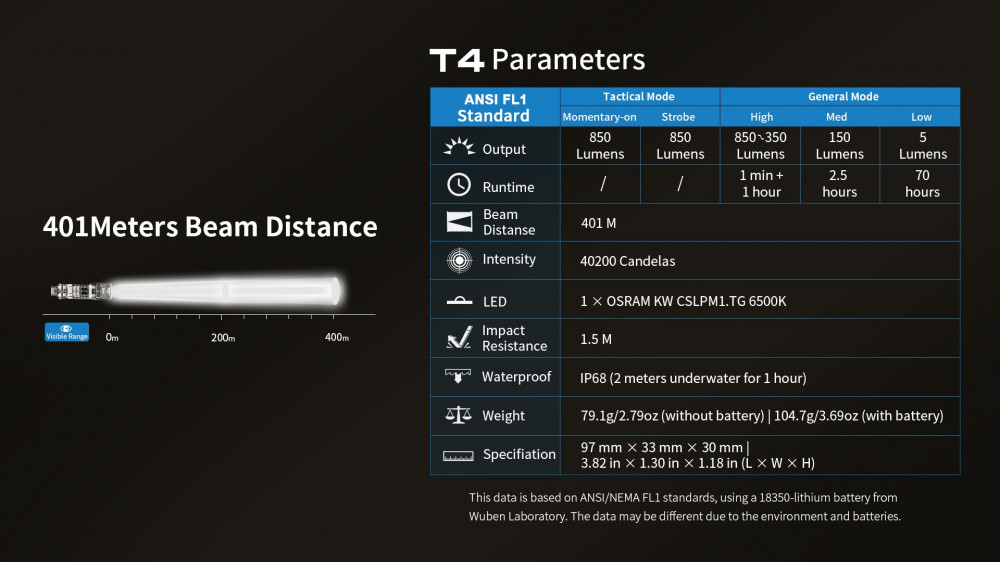Viewport: 1000px width, 562px height.
Task: Click the T4 Parameters title
Action: [537, 60]
